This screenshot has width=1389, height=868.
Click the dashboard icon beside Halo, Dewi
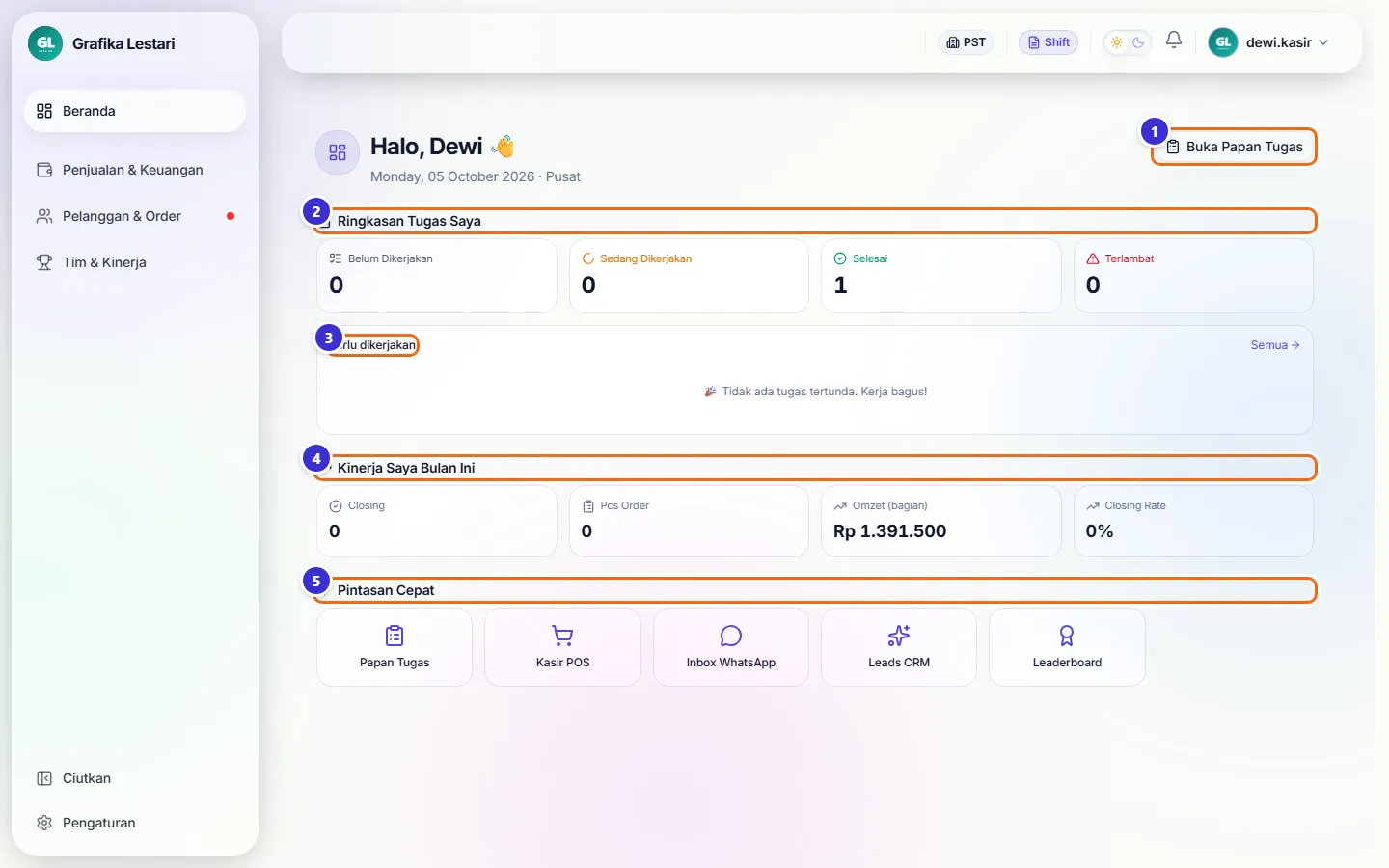338,152
